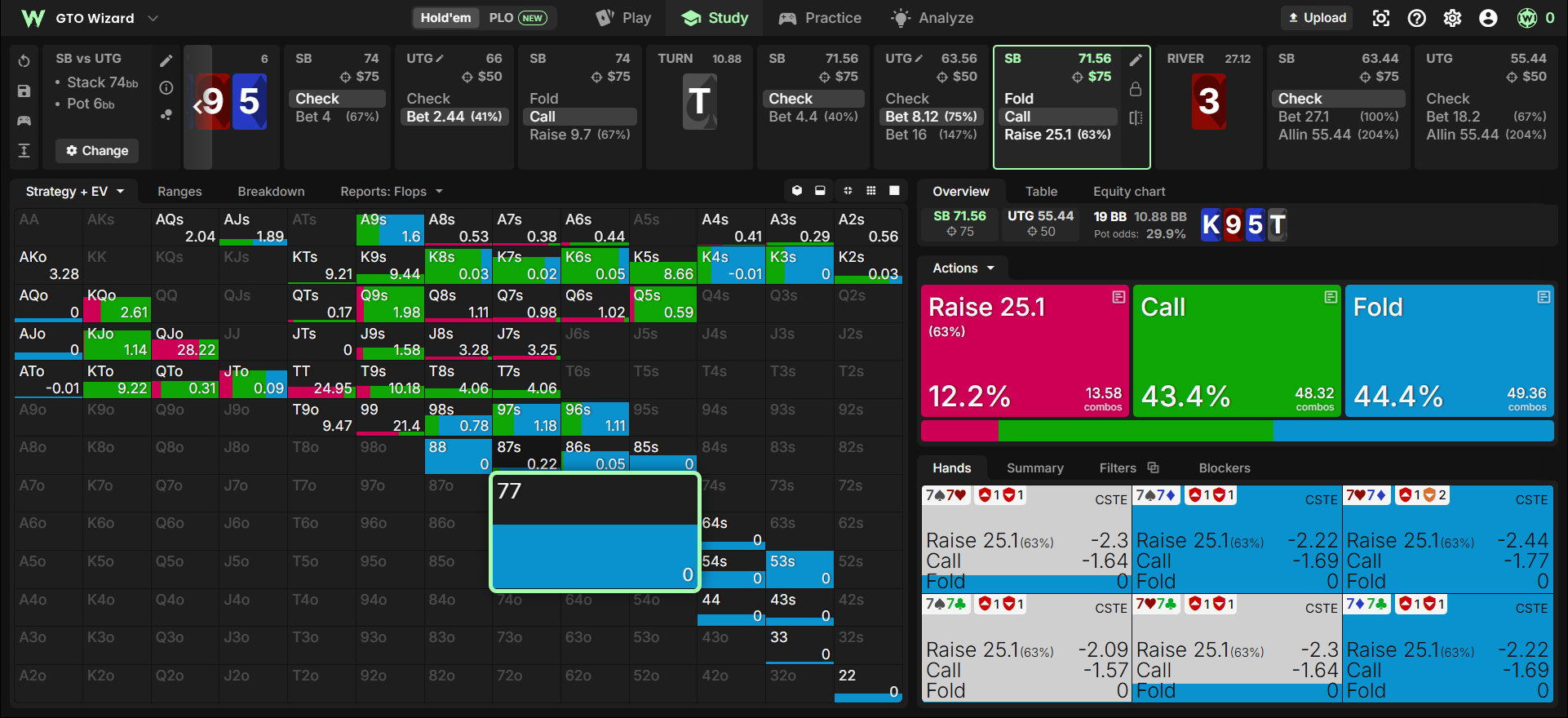The width and height of the screenshot is (1568, 718).
Task: Toggle the lock icon on the SB 71.56 card
Action: click(x=1136, y=89)
